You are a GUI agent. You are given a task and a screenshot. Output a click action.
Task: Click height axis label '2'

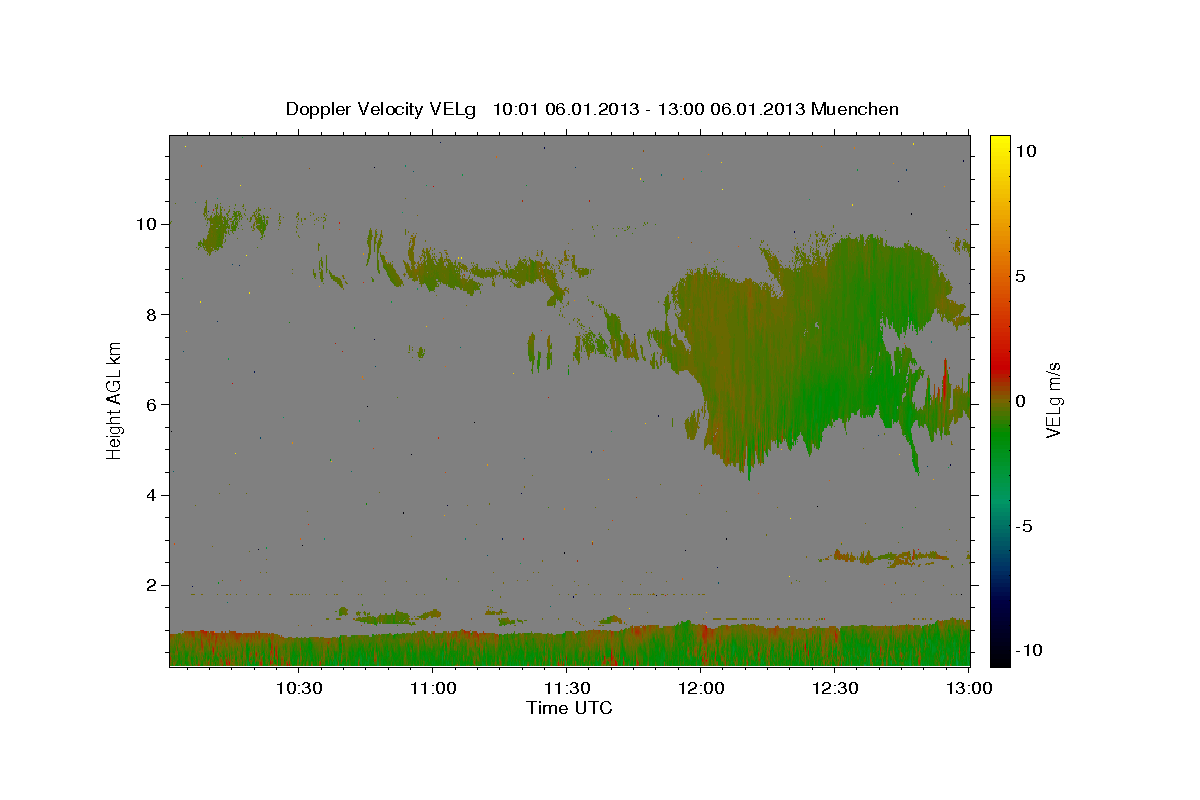click(x=154, y=585)
